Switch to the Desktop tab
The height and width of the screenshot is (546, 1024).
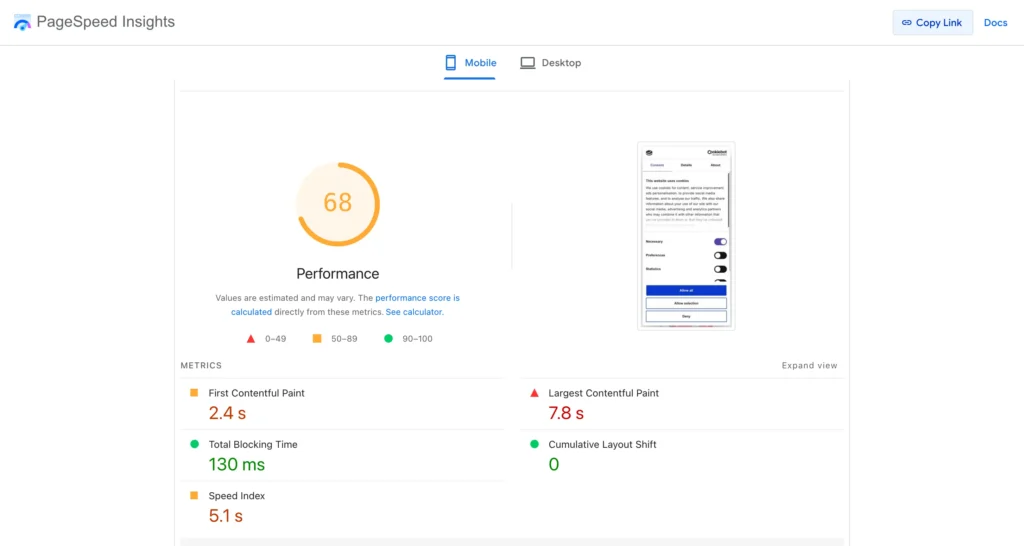551,63
